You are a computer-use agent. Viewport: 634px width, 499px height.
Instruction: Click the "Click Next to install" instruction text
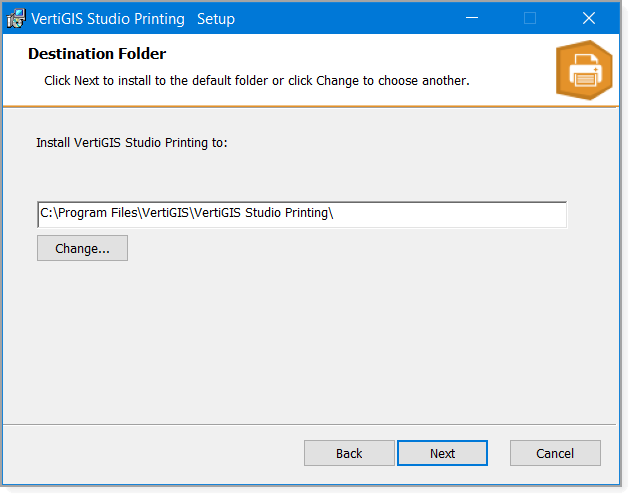[257, 81]
